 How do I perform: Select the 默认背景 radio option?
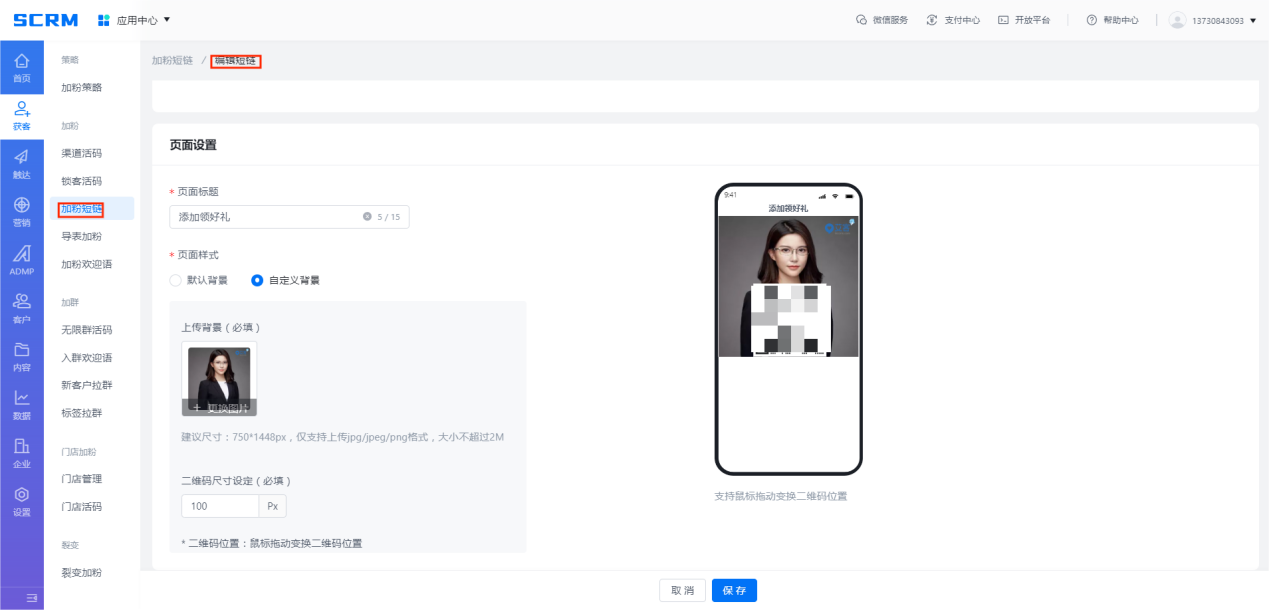[x=176, y=280]
